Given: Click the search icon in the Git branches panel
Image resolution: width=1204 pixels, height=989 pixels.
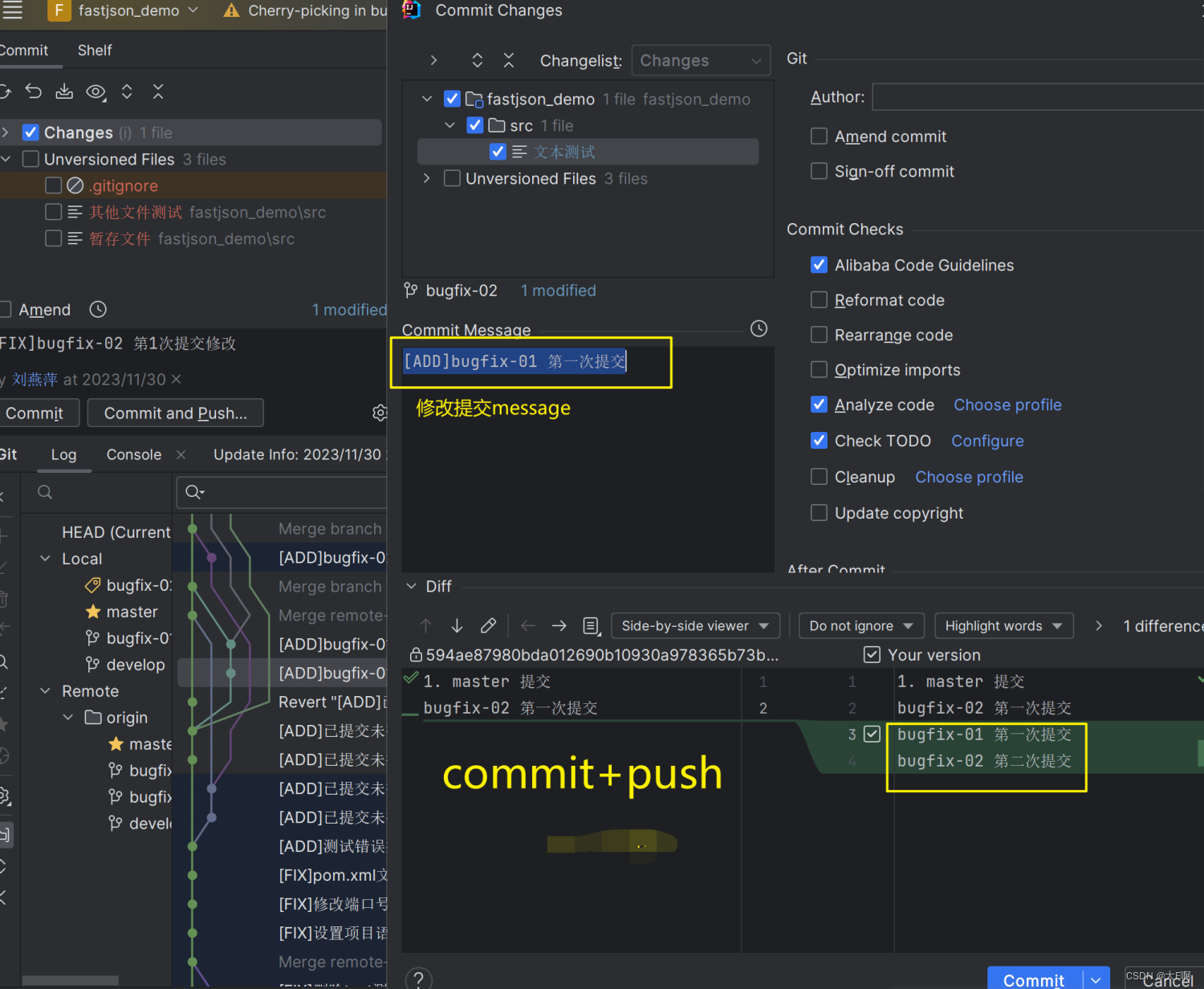Looking at the screenshot, I should [45, 492].
